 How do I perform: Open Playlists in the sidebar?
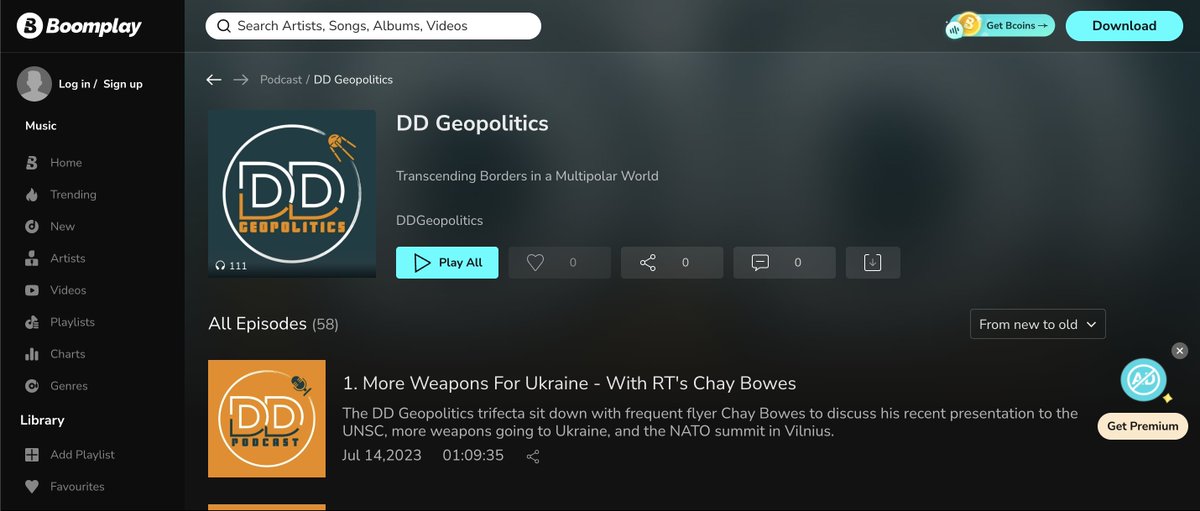[x=72, y=323]
